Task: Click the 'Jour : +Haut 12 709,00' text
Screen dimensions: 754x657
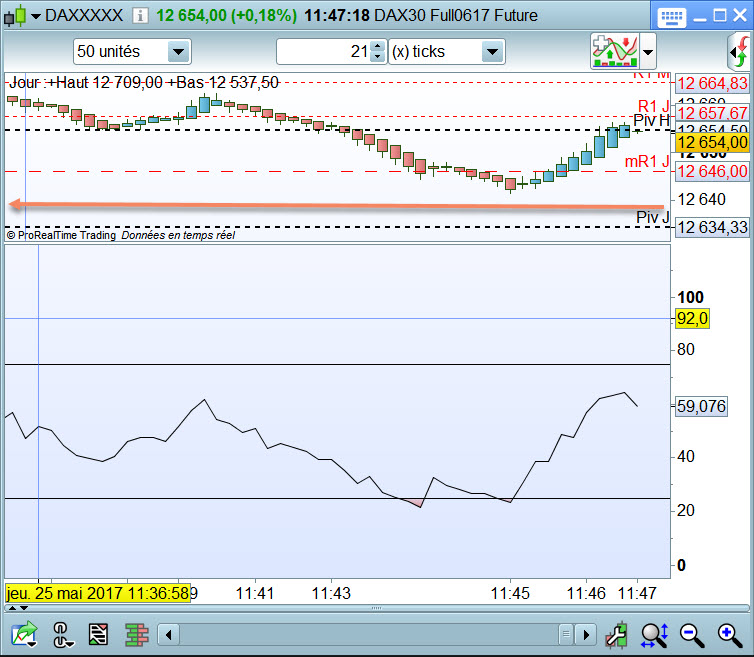Action: point(86,83)
